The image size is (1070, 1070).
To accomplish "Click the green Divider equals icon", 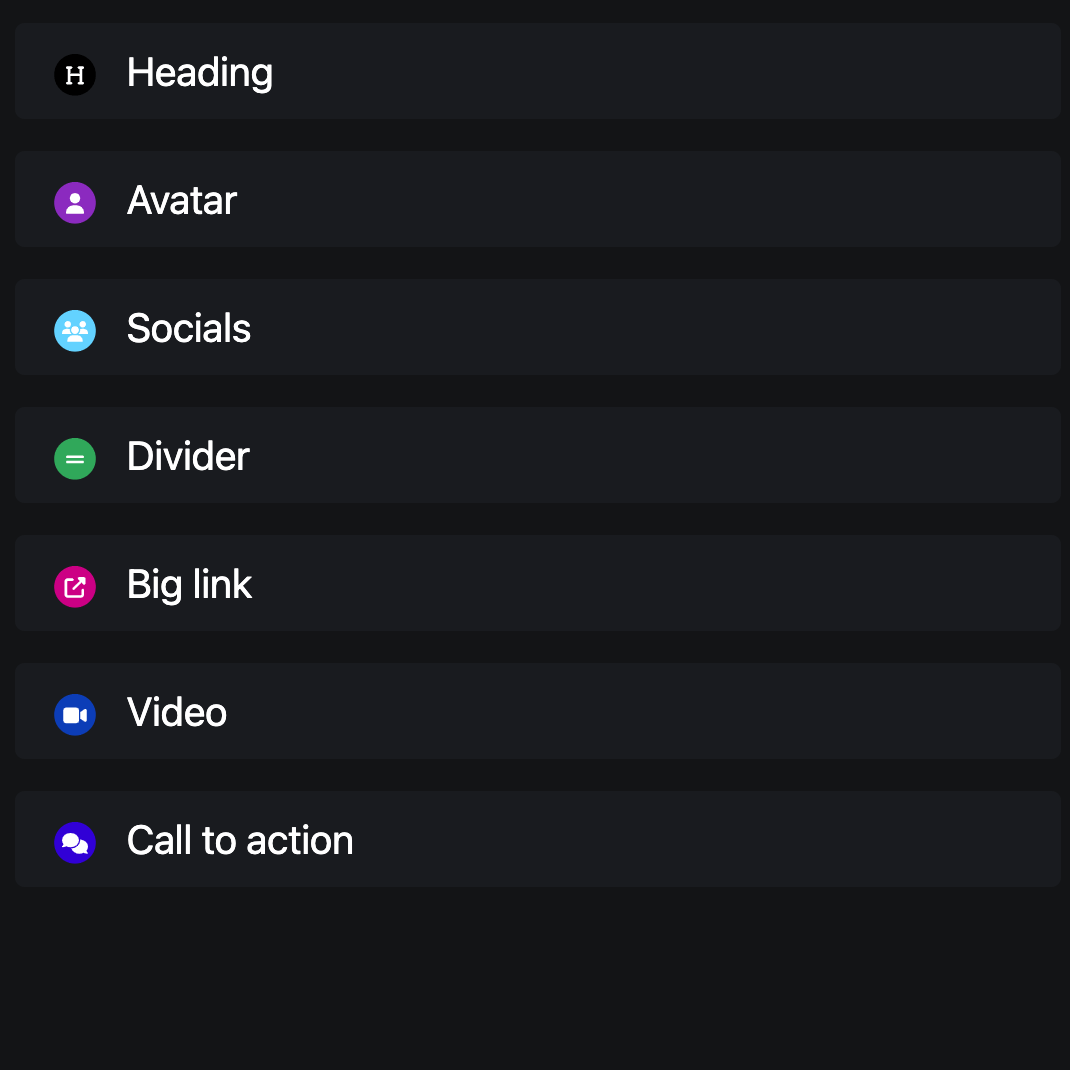I will point(75,459).
